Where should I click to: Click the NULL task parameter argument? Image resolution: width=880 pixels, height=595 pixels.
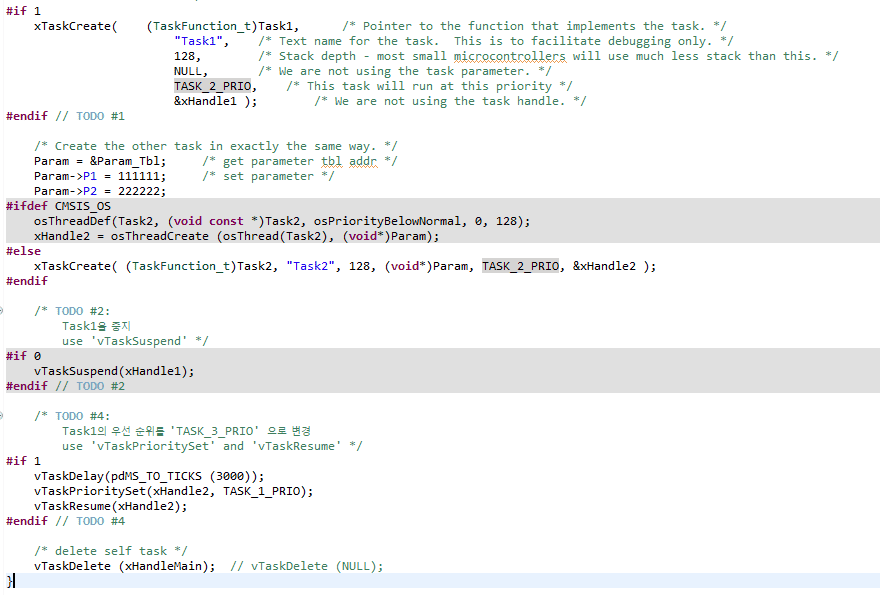pos(187,71)
